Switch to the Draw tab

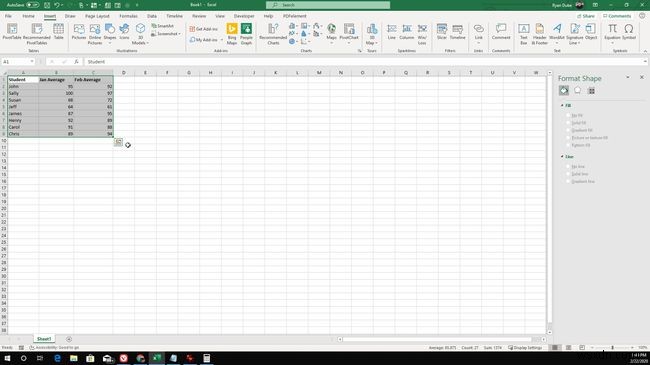[x=70, y=16]
